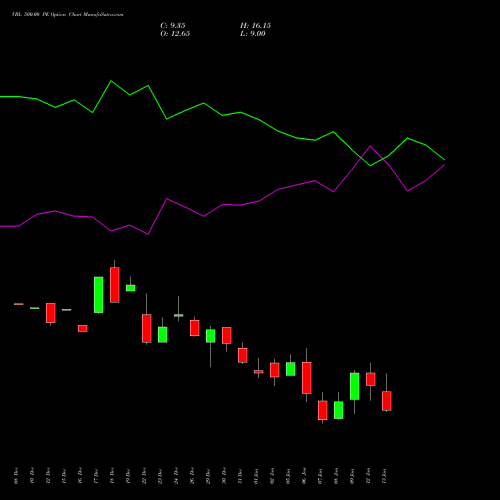Select the tall green candlestick for 17 Dec
The image size is (500, 500).
click(x=99, y=295)
